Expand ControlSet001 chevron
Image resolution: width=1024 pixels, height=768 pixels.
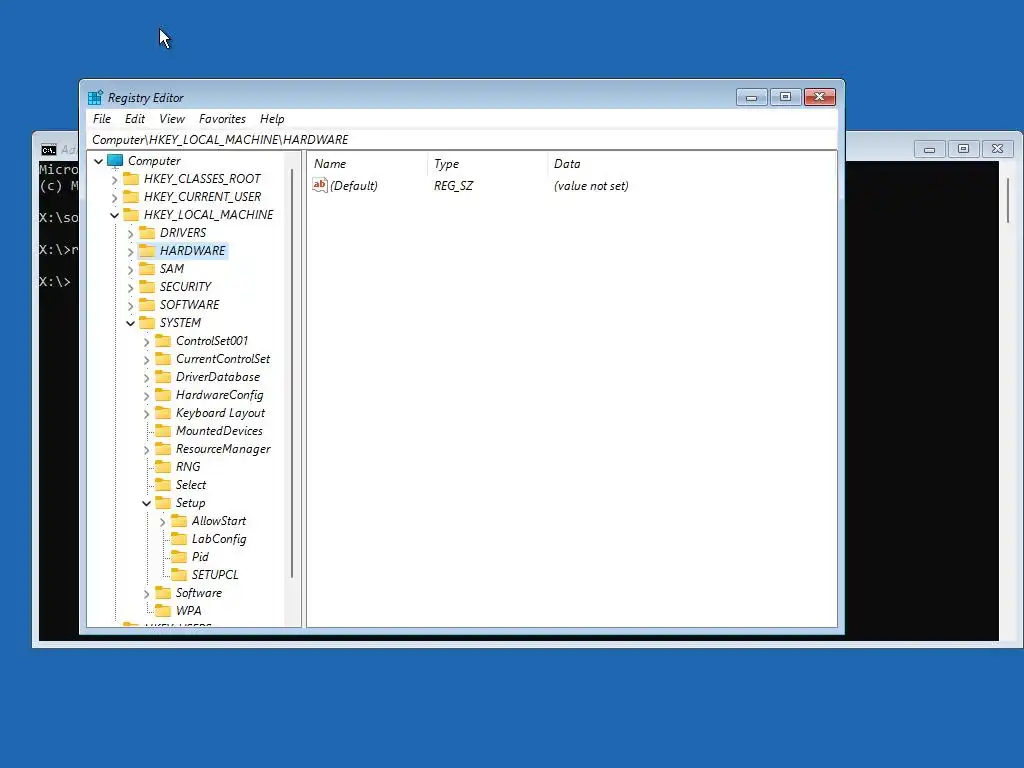pyautogui.click(x=147, y=342)
